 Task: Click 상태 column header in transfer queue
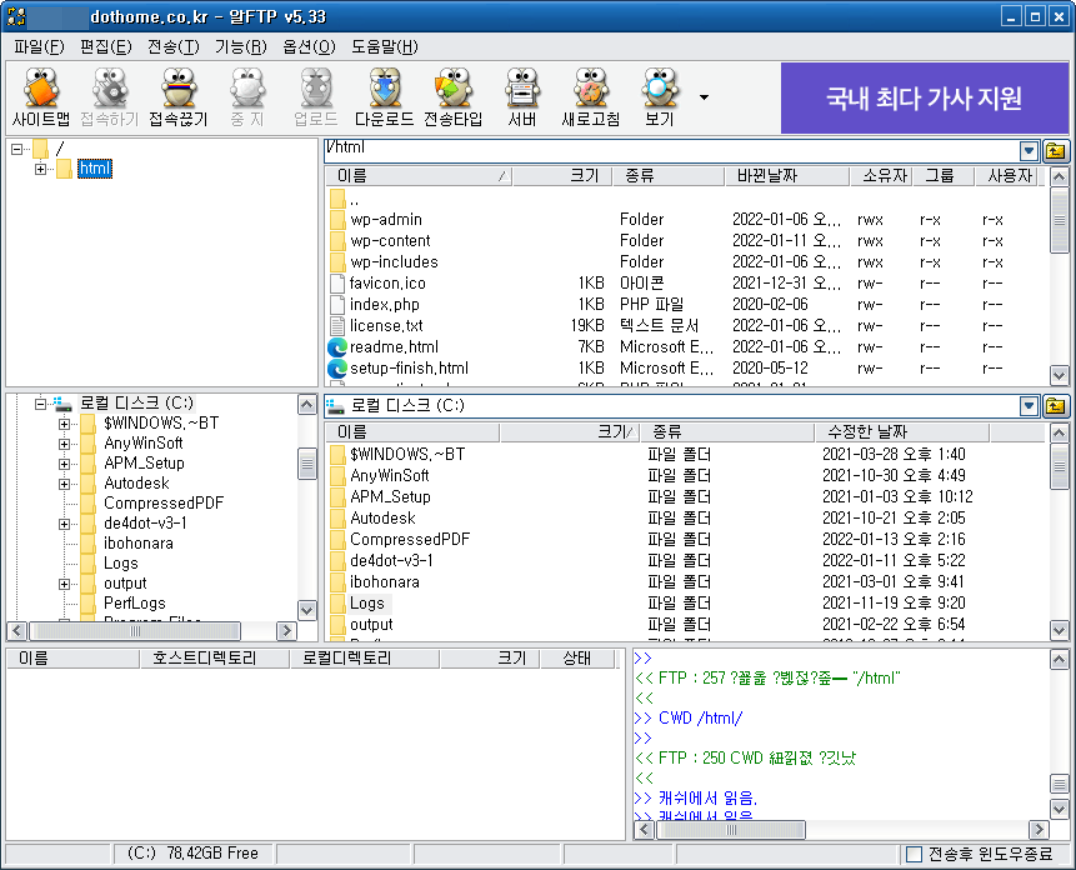(x=576, y=659)
